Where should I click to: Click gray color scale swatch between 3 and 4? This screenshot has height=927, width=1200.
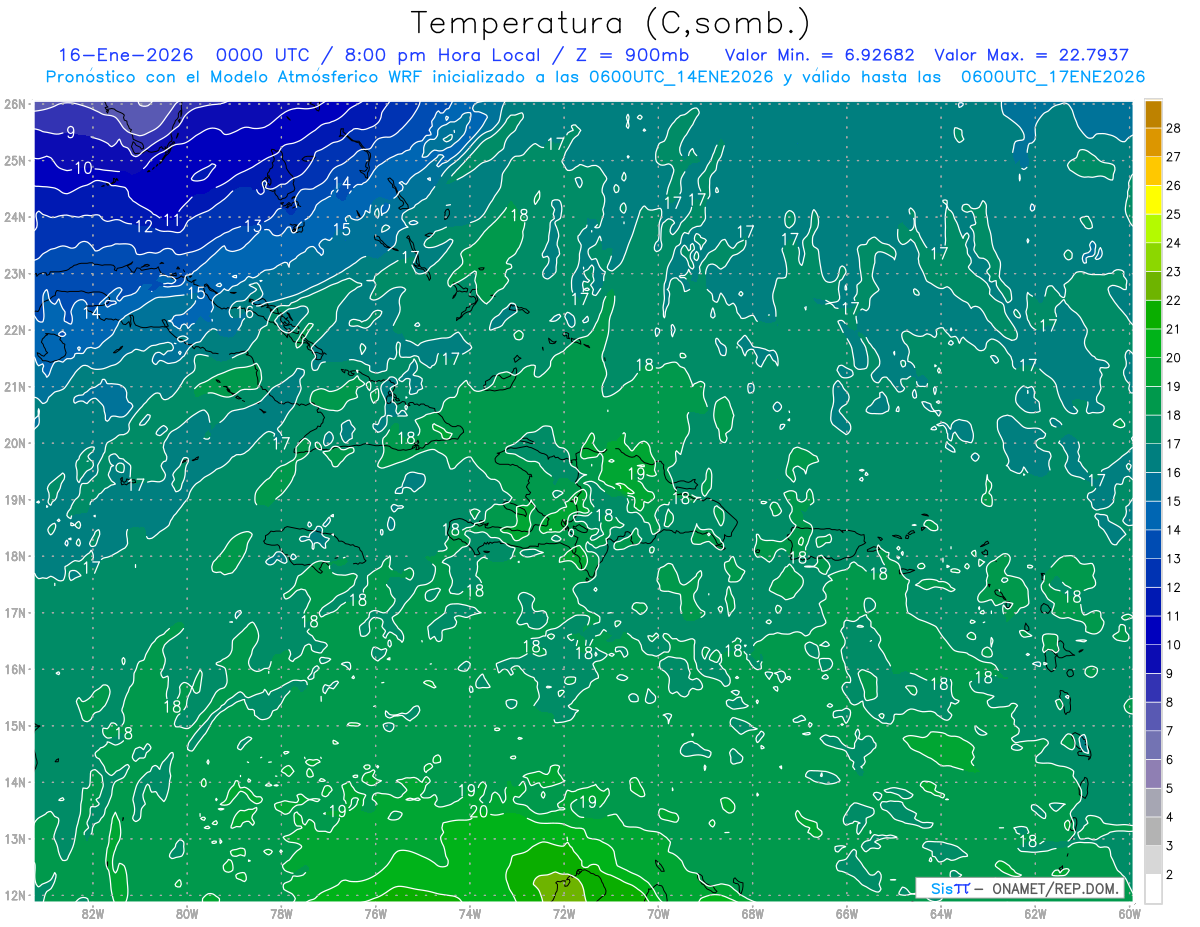tap(1153, 831)
